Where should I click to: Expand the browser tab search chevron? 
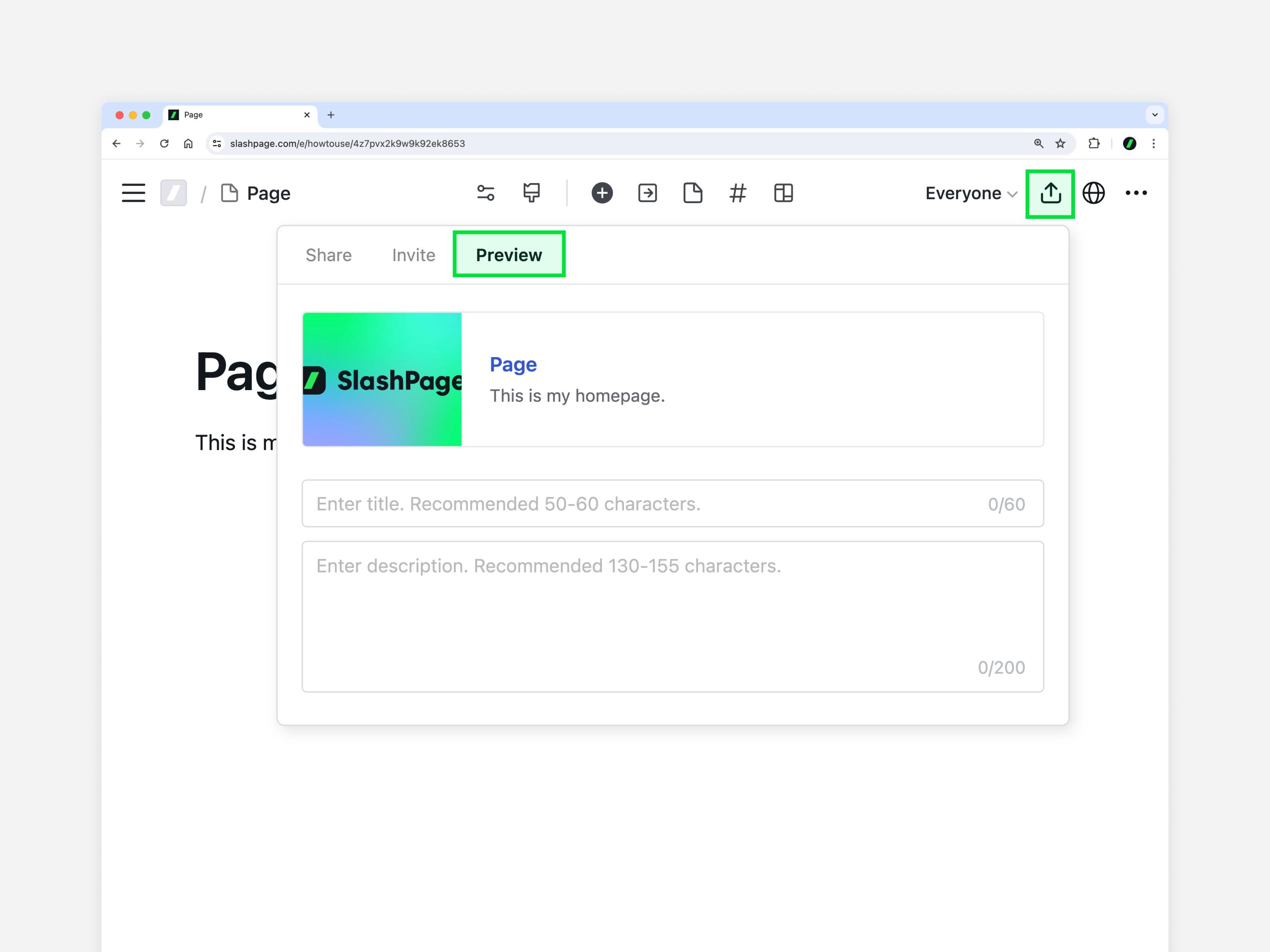tap(1154, 115)
